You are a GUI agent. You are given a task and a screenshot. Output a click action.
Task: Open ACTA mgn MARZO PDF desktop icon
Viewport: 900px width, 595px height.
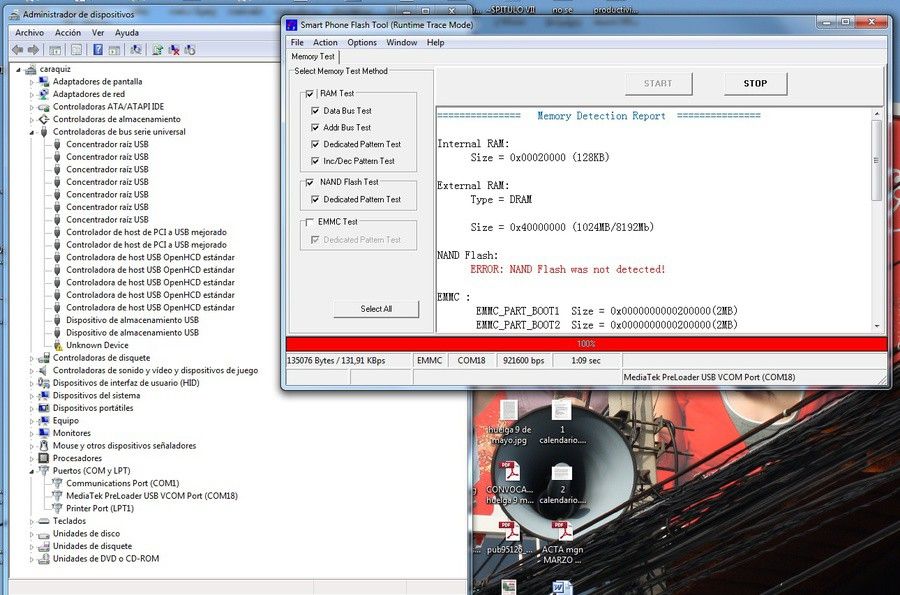tap(562, 543)
